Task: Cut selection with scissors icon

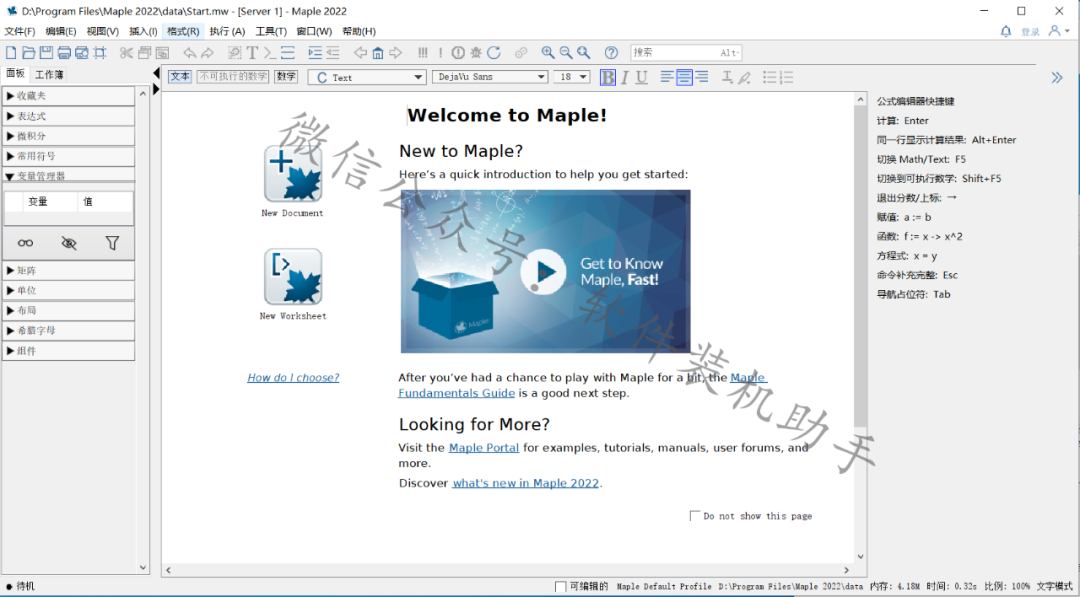Action: [126, 52]
